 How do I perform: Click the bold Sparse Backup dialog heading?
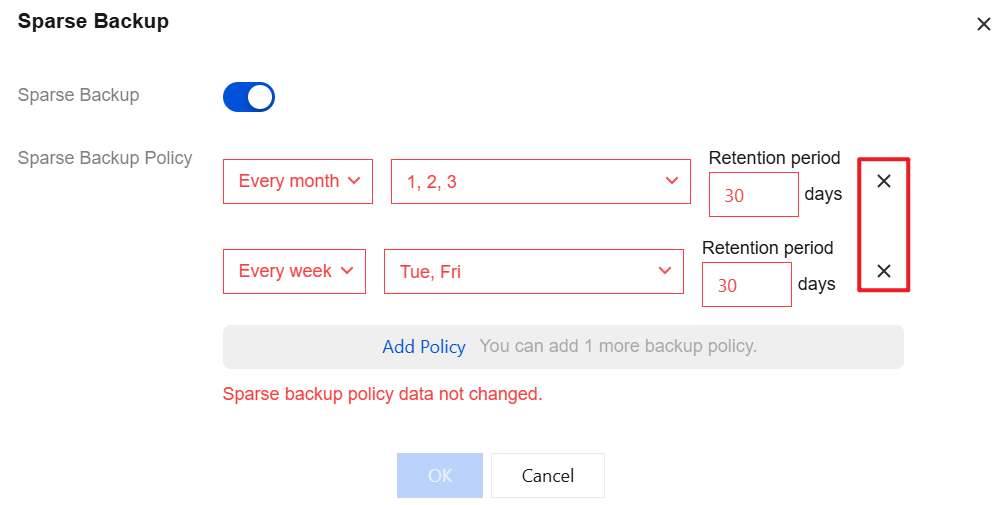93,21
